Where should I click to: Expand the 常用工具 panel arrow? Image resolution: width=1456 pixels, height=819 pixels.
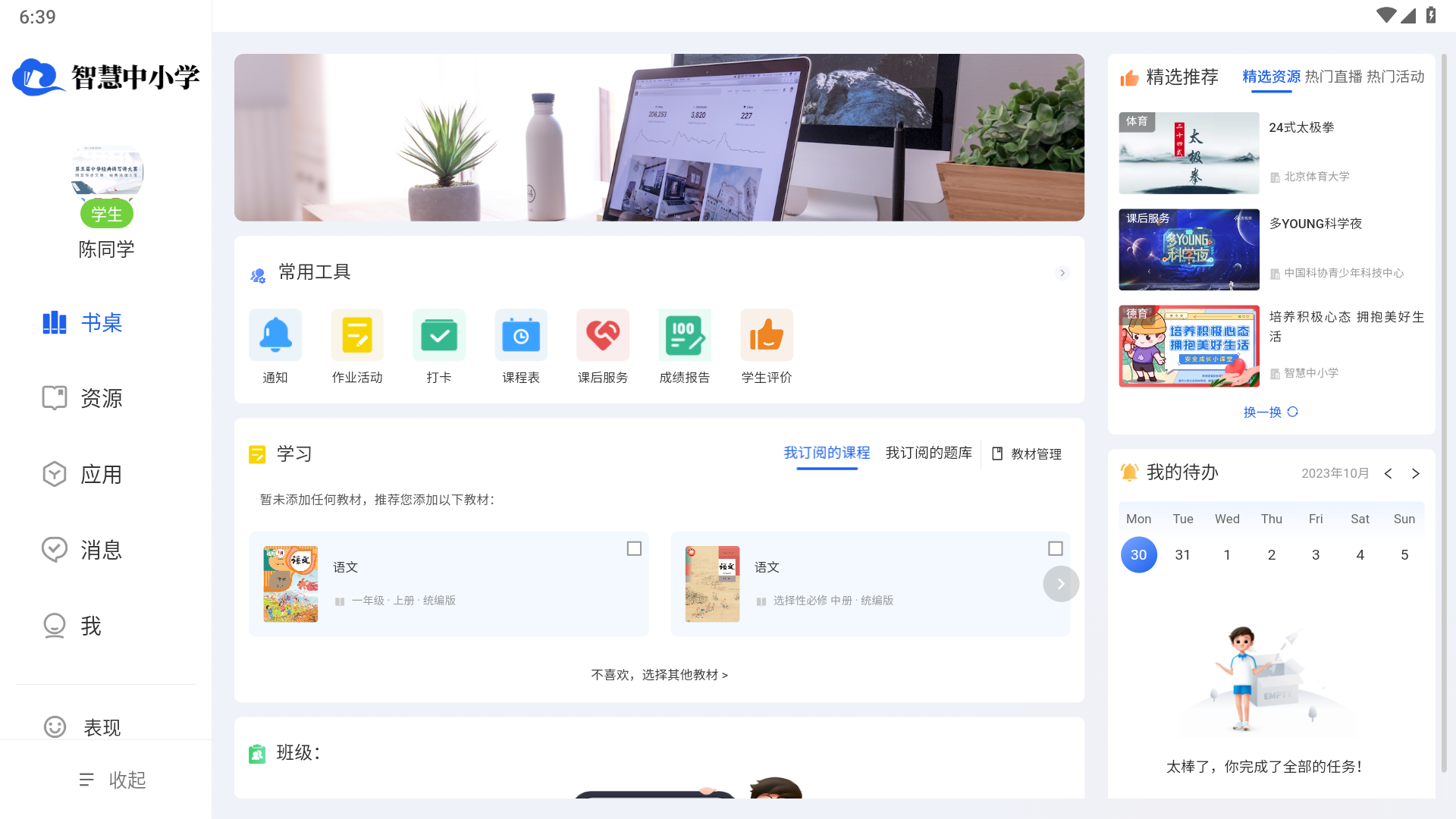tap(1062, 273)
